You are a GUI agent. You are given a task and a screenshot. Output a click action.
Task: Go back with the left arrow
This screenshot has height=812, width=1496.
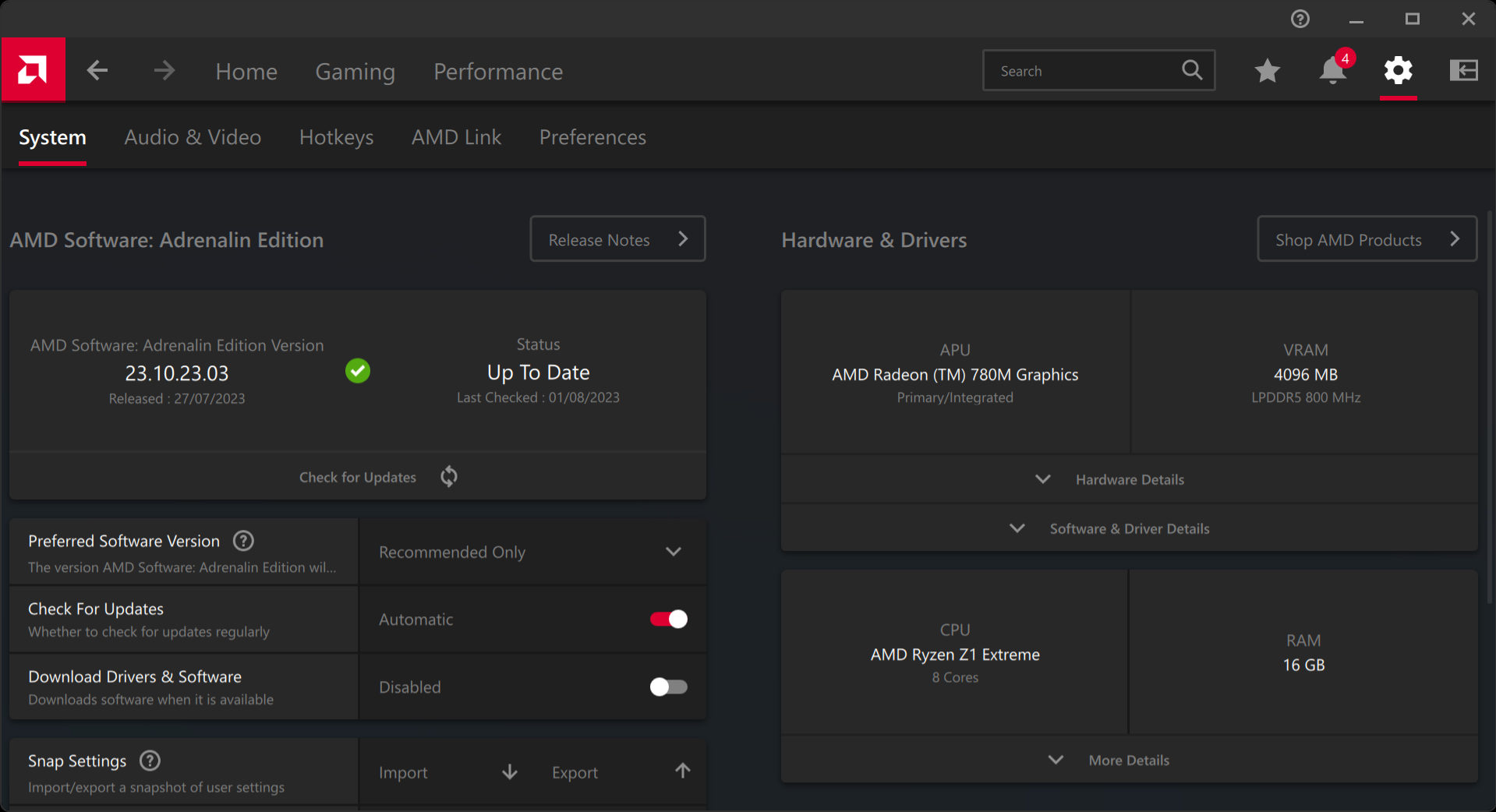pos(97,71)
